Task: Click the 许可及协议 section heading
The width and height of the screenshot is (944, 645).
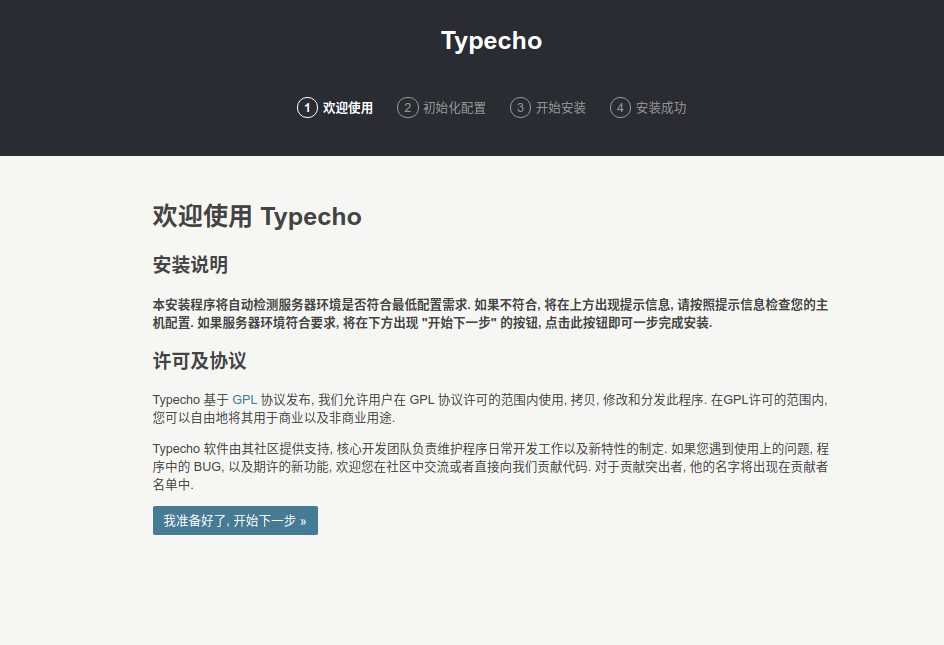Action: (x=199, y=361)
